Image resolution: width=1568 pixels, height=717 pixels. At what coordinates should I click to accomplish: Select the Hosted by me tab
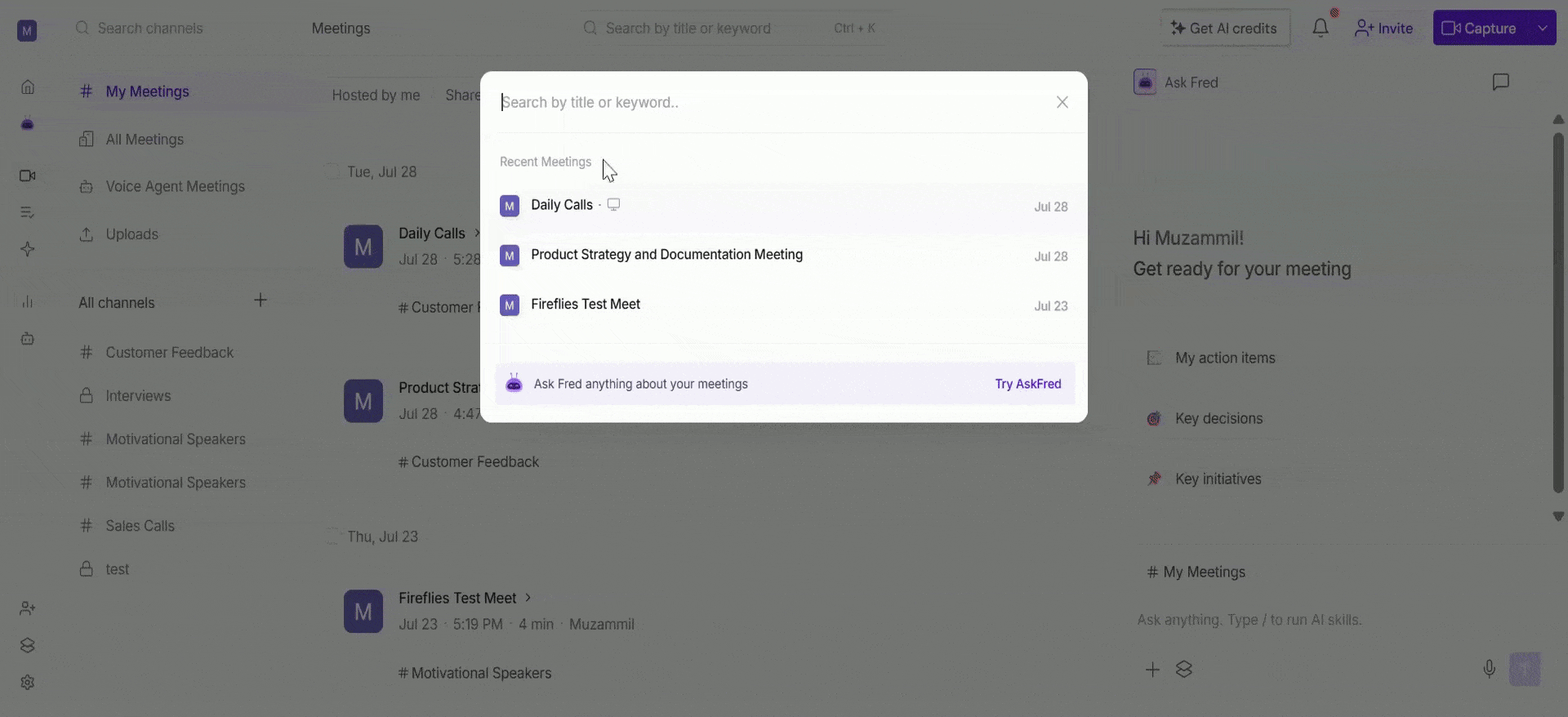pos(376,96)
